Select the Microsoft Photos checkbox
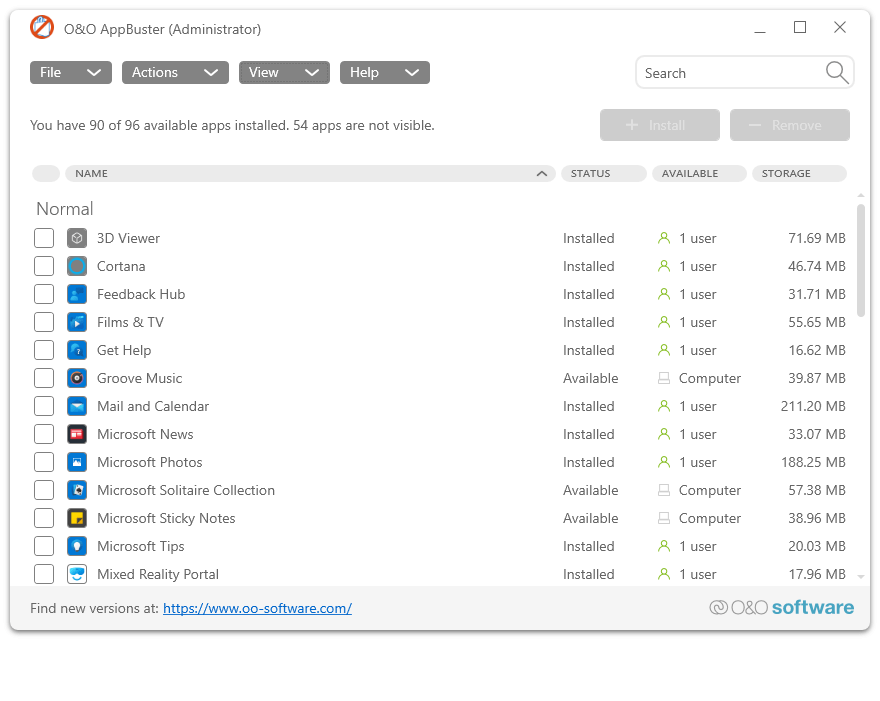 click(44, 462)
